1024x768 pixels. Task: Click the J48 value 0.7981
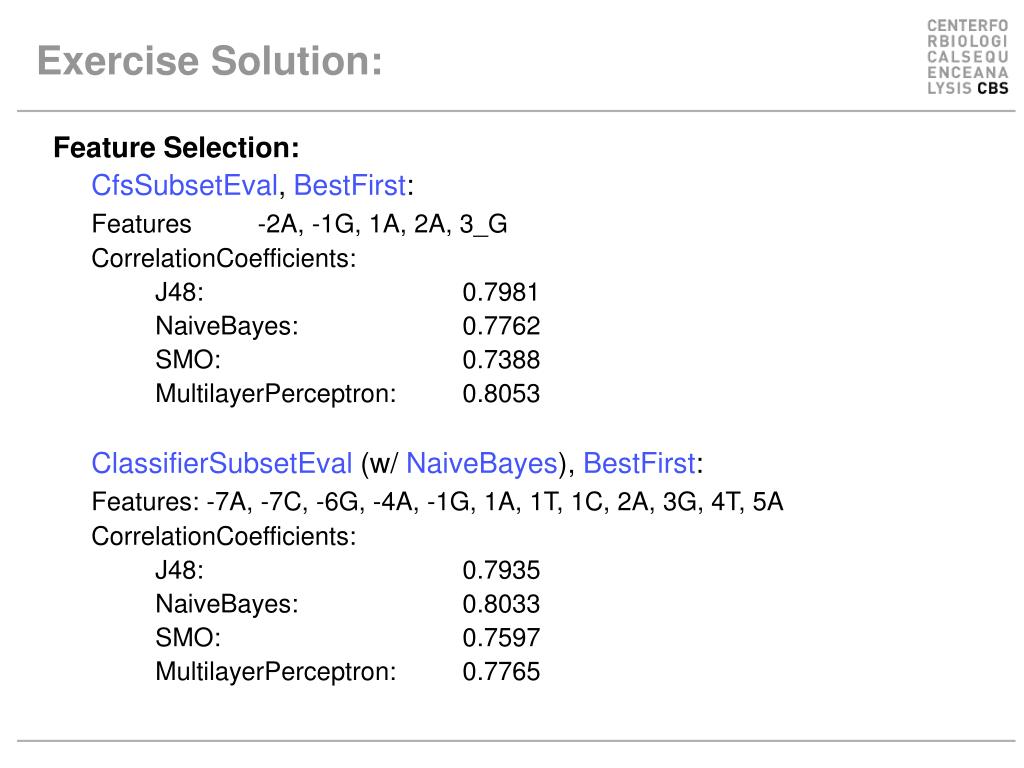pos(500,293)
